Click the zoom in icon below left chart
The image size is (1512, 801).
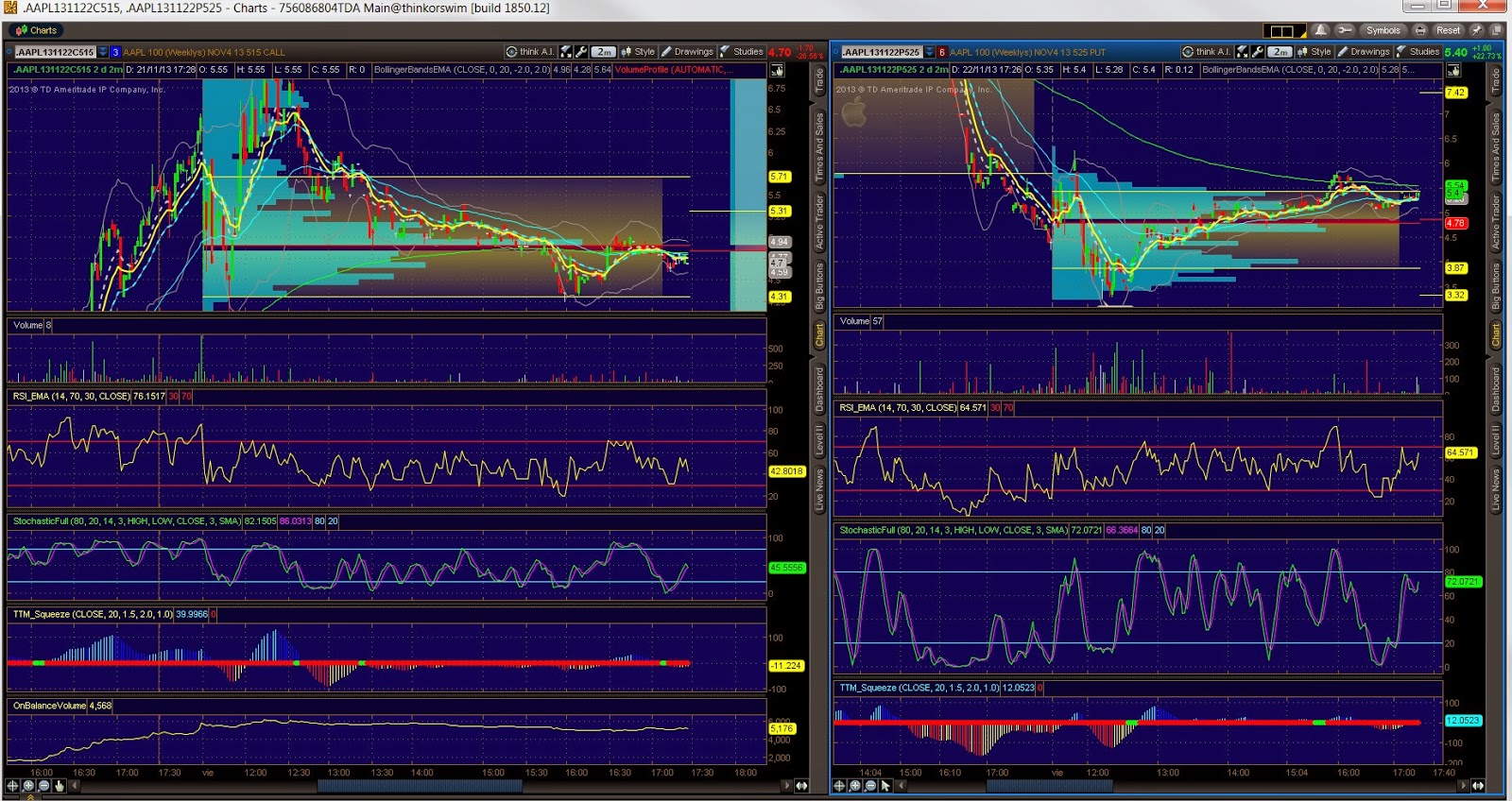point(28,786)
